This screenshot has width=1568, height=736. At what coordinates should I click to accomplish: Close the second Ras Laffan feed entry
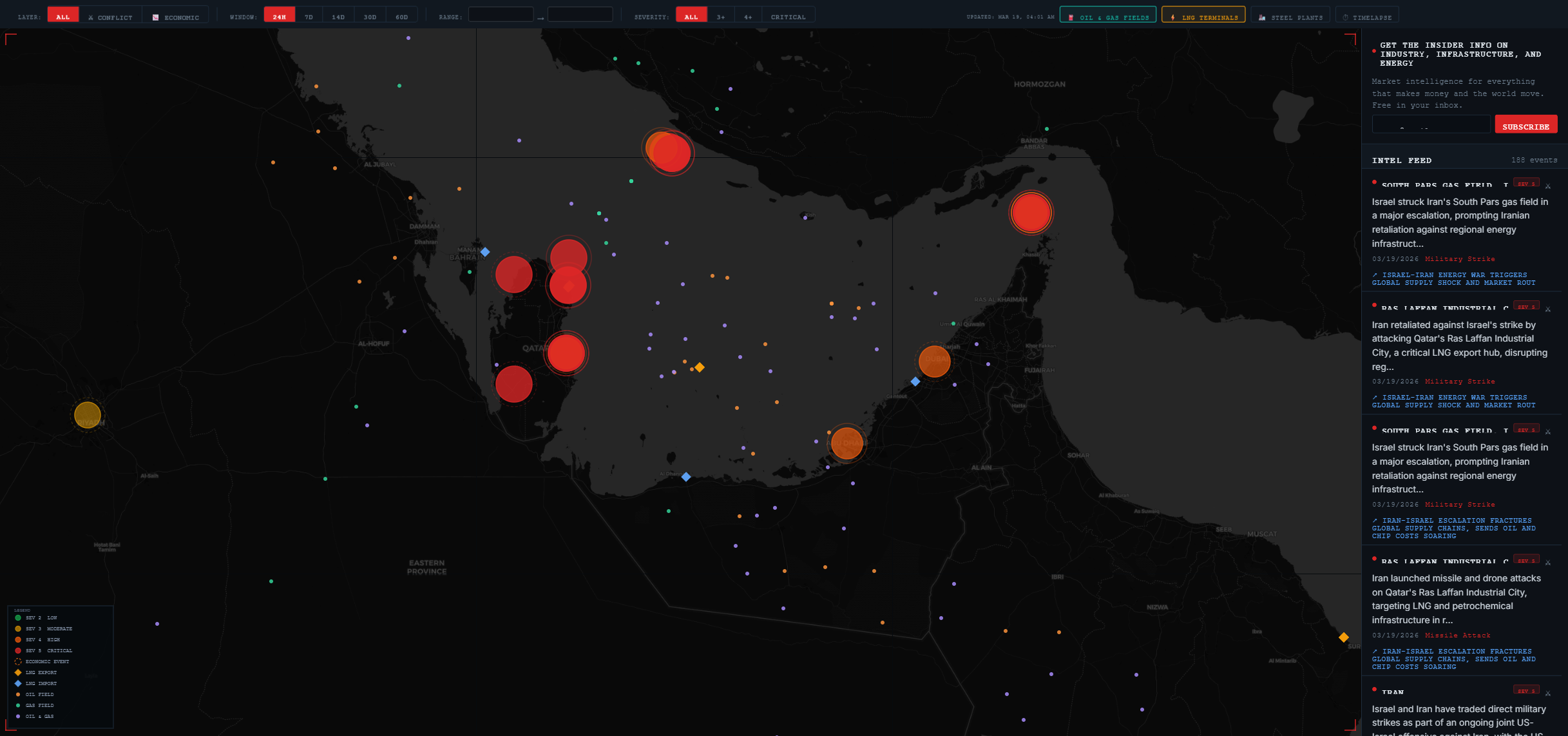1547,563
